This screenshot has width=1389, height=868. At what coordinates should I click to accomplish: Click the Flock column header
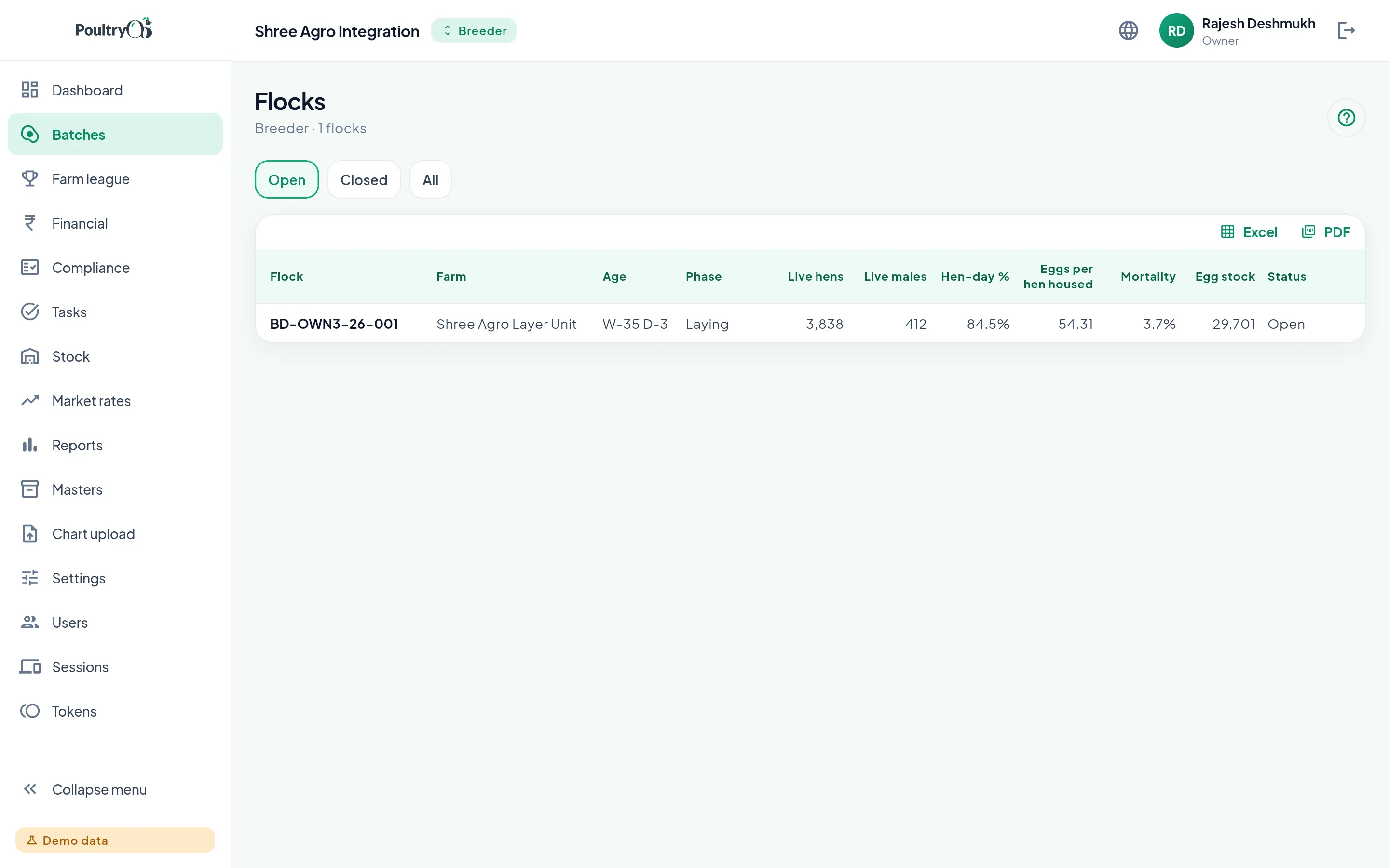click(x=286, y=276)
